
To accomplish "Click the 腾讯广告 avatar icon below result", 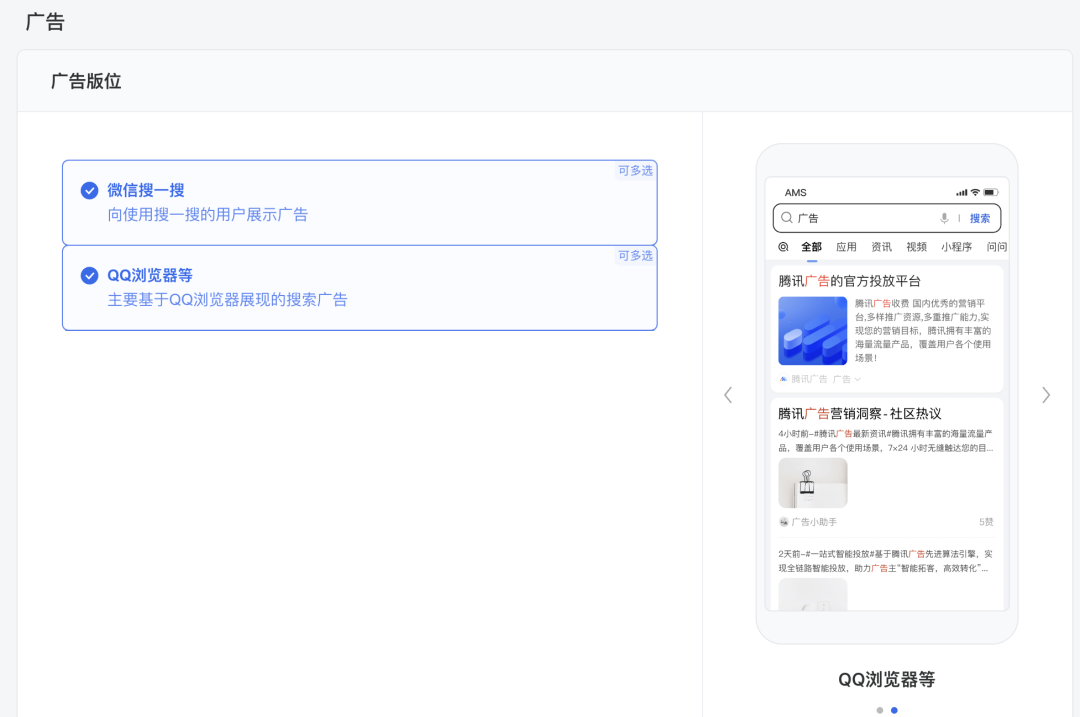I will 783,379.
